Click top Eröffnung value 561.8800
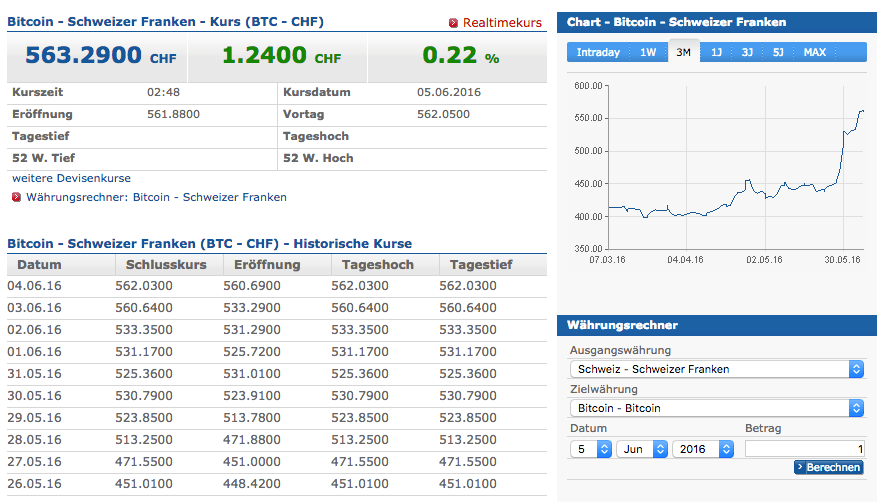Viewport: 884px width, 502px height. tap(174, 115)
